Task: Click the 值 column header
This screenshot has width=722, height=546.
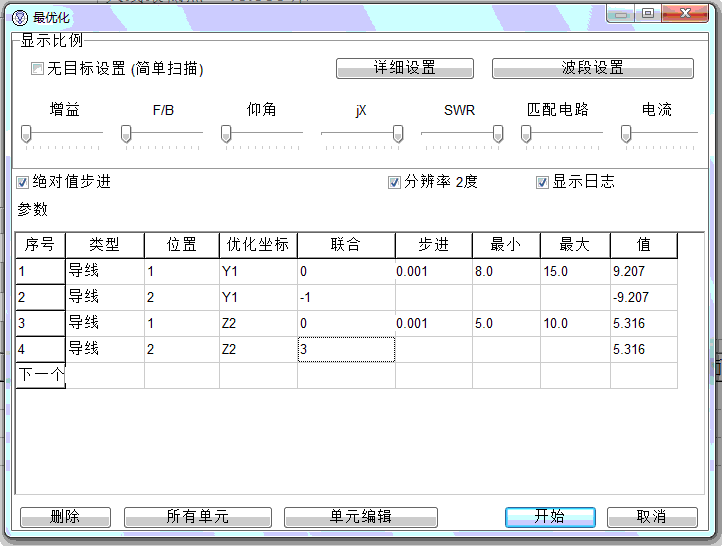Action: 644,245
